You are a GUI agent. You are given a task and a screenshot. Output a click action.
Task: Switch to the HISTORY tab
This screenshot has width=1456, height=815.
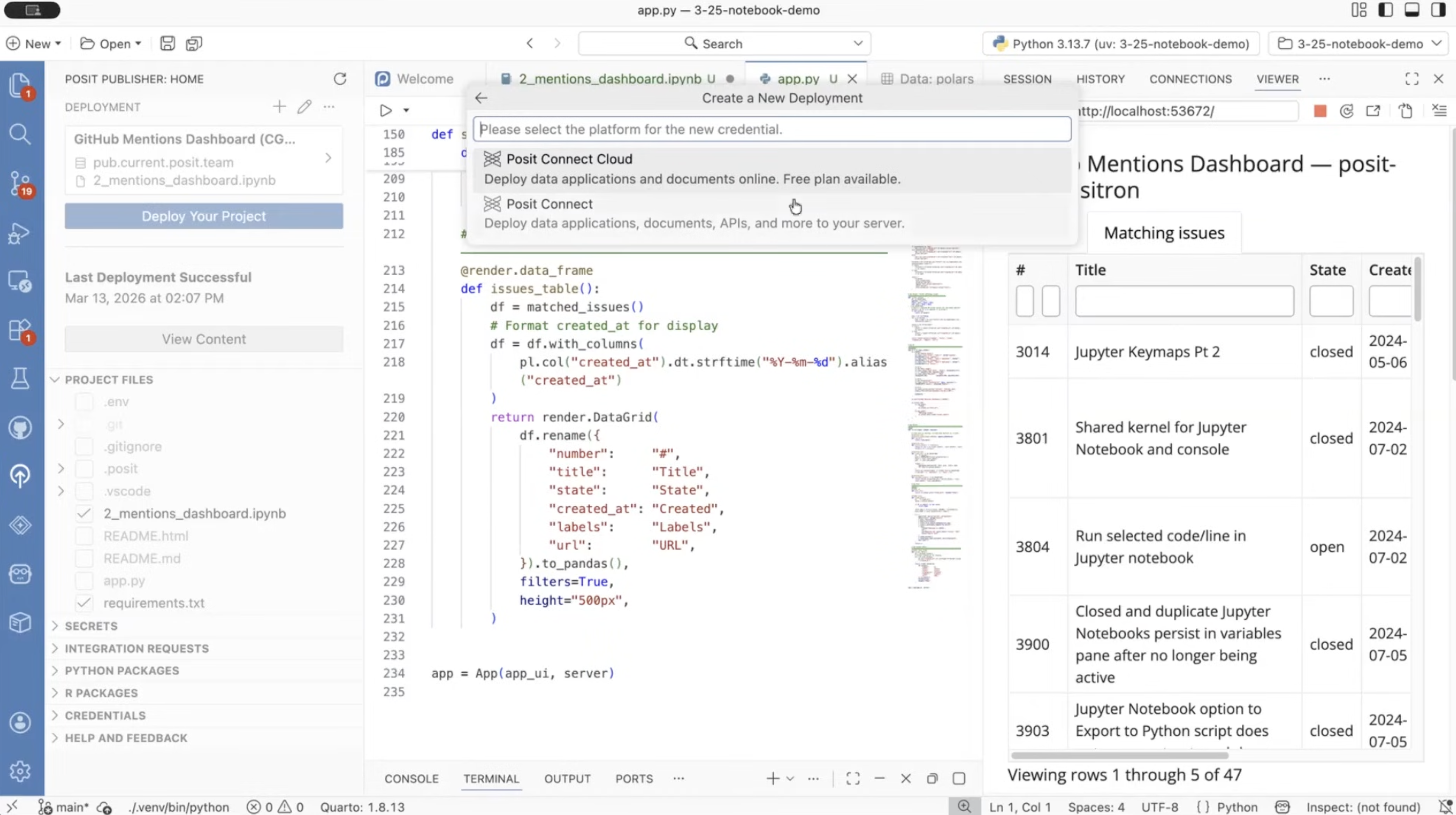pos(1100,79)
